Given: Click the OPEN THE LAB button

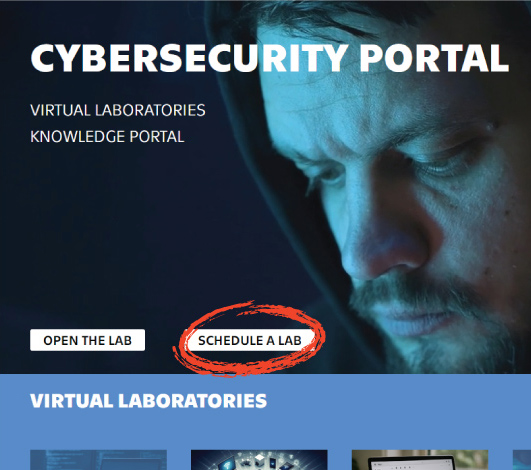Looking at the screenshot, I should click(x=87, y=340).
